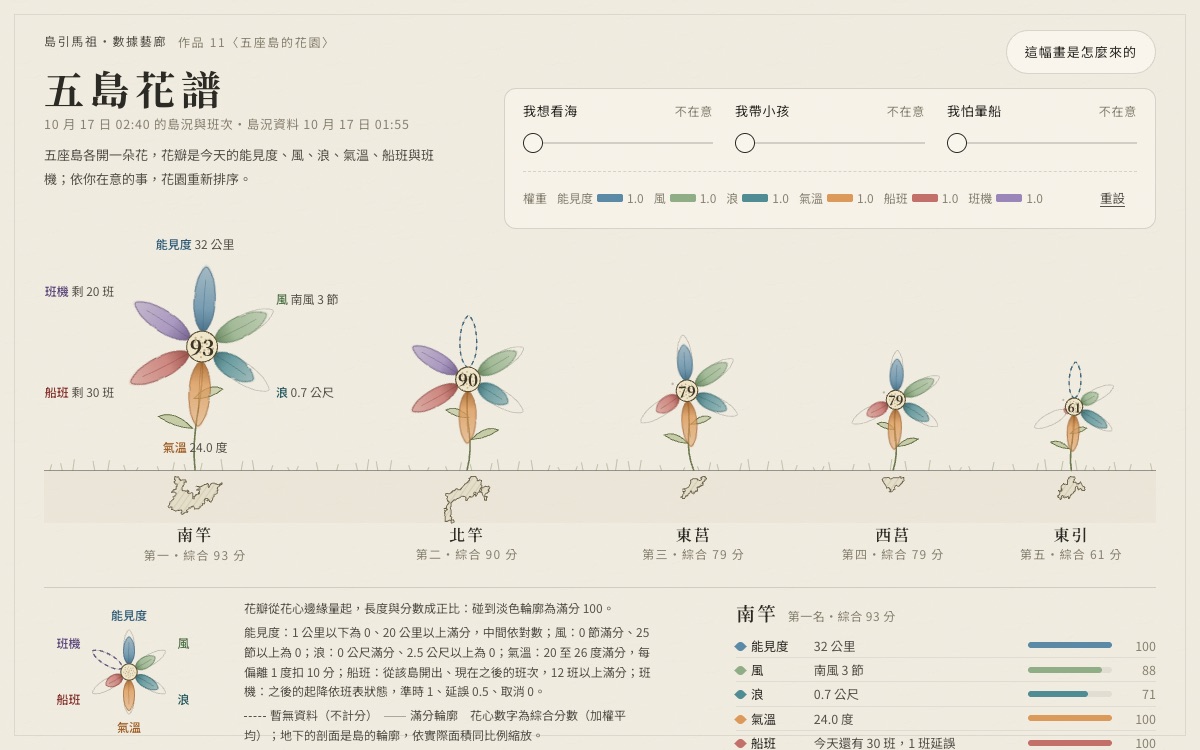Viewport: 1200px width, 750px height.
Task: Click the 浪 0.7 公尺 petal label
Action: coord(305,393)
